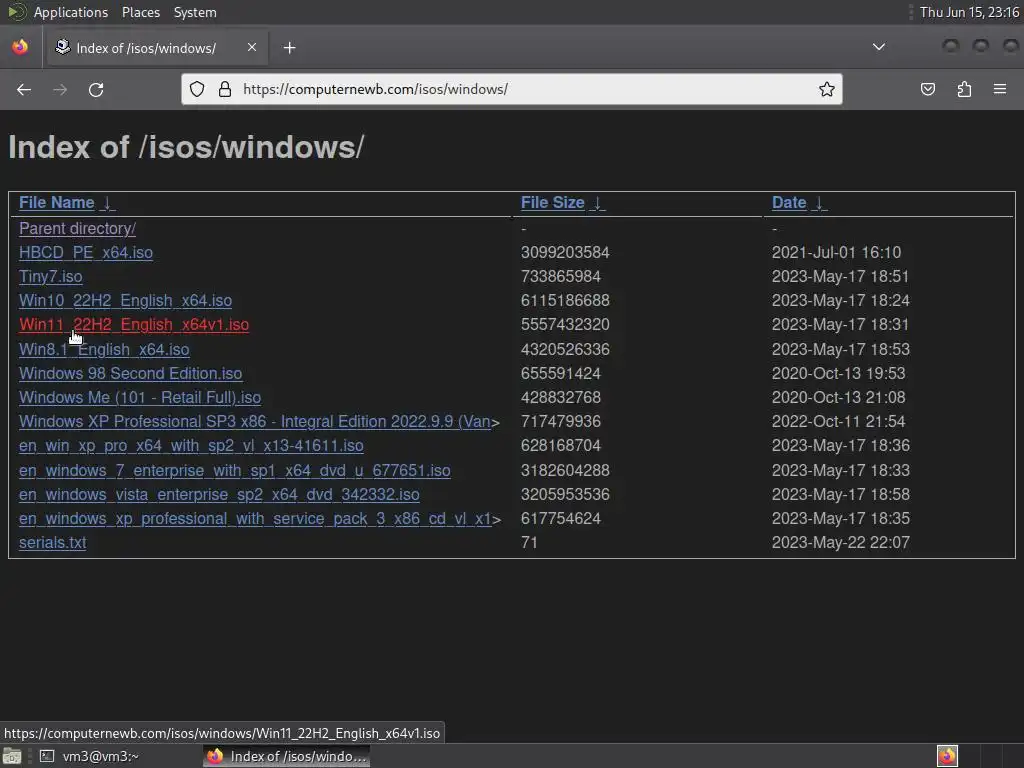Image resolution: width=1024 pixels, height=768 pixels.
Task: Download en_windows_7_enterprise_with_sp1 iso
Action: [x=234, y=470]
